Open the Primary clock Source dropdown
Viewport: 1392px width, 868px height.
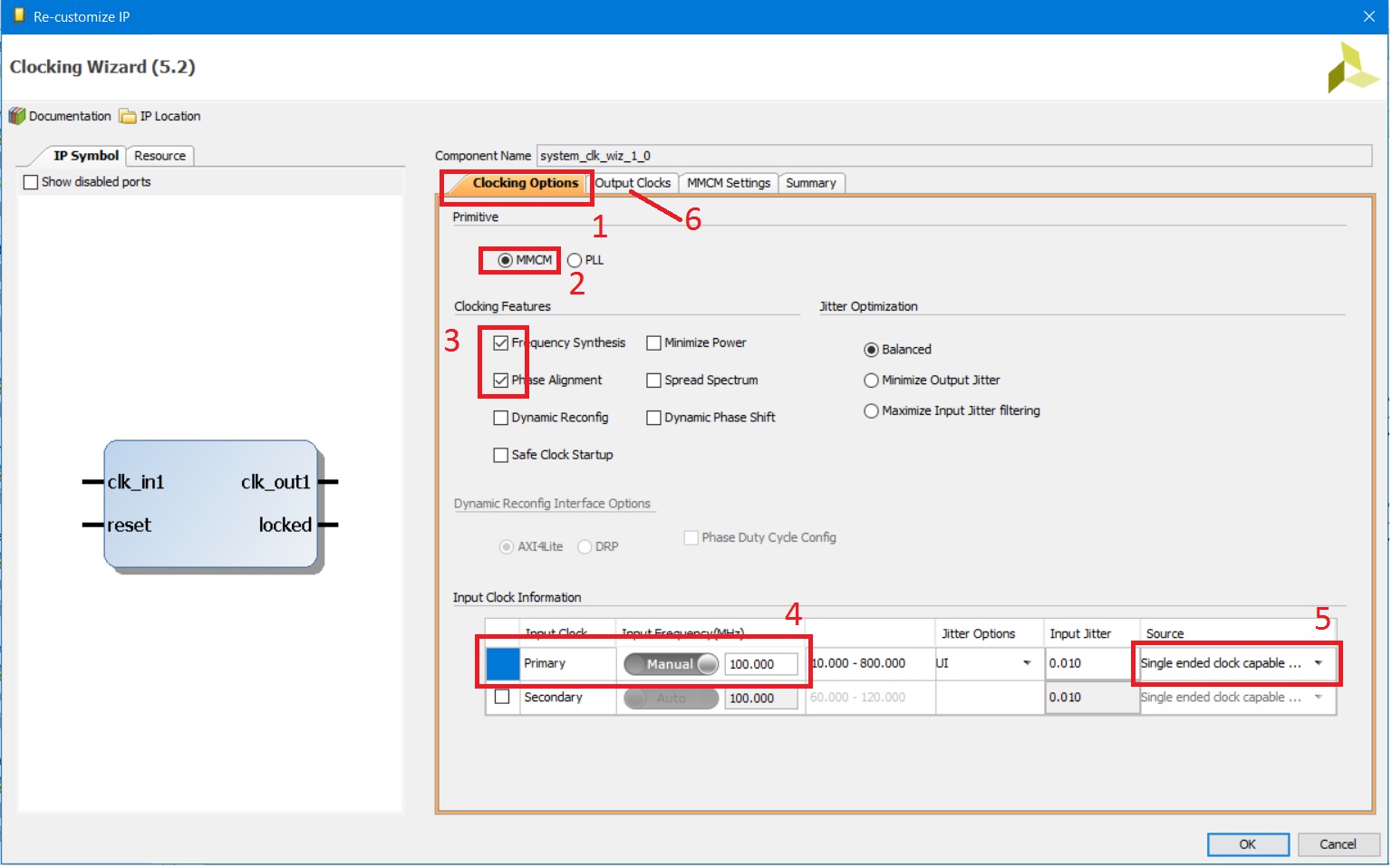click(x=1318, y=663)
